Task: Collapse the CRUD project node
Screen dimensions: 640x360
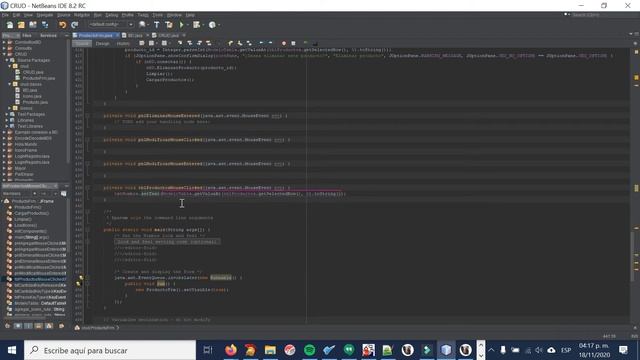Action: pos(4,54)
